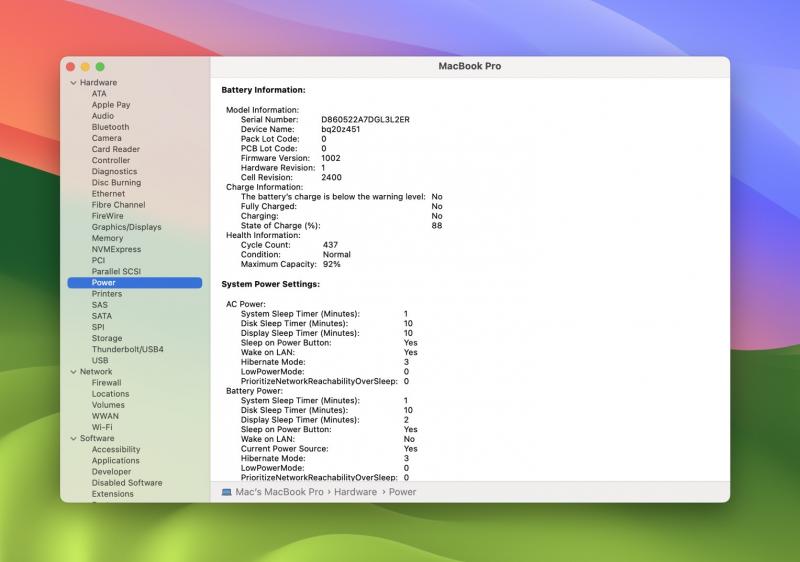Select Graphics/Displays in the sidebar
The image size is (800, 562).
click(126, 227)
